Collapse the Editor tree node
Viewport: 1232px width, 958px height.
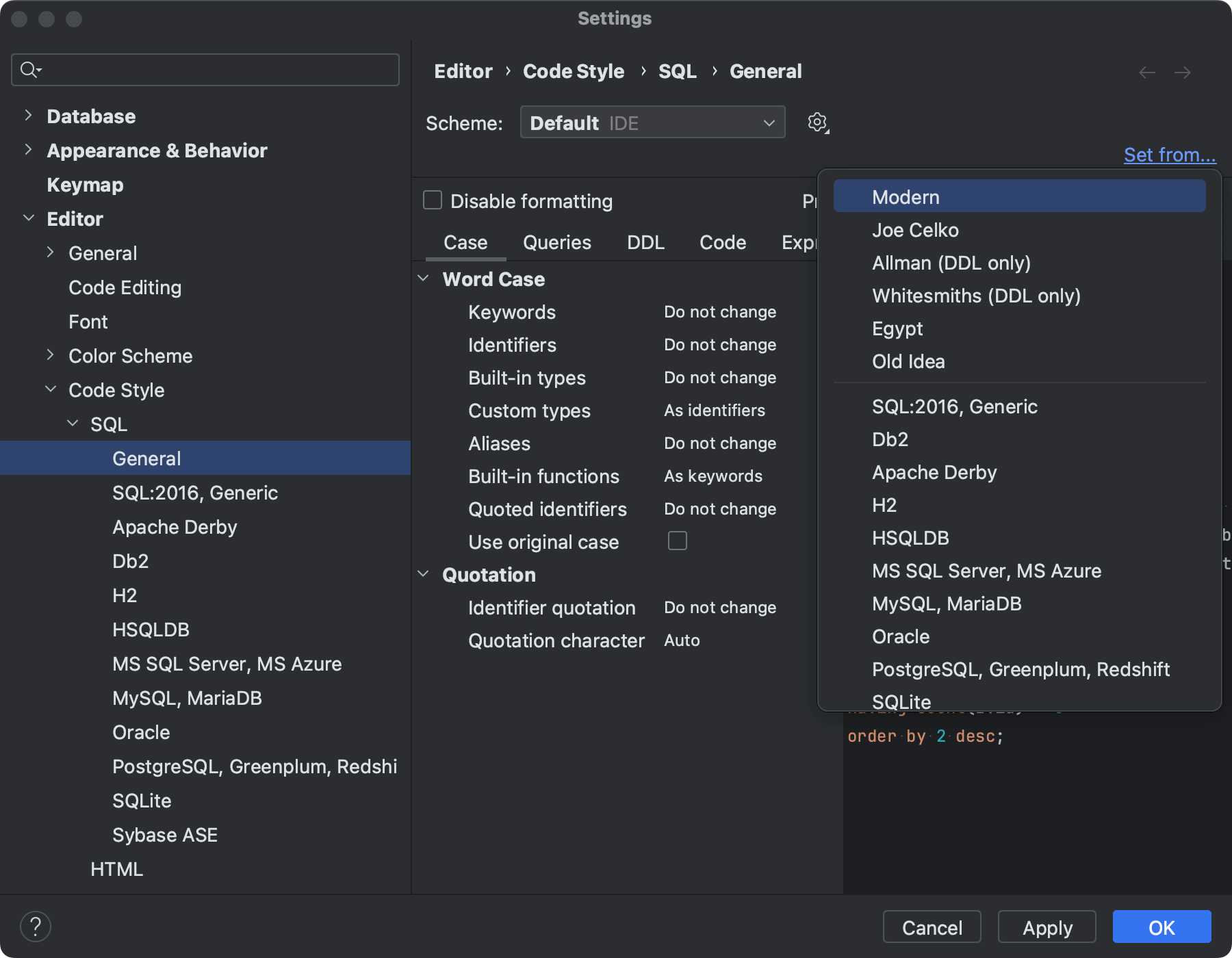click(29, 218)
